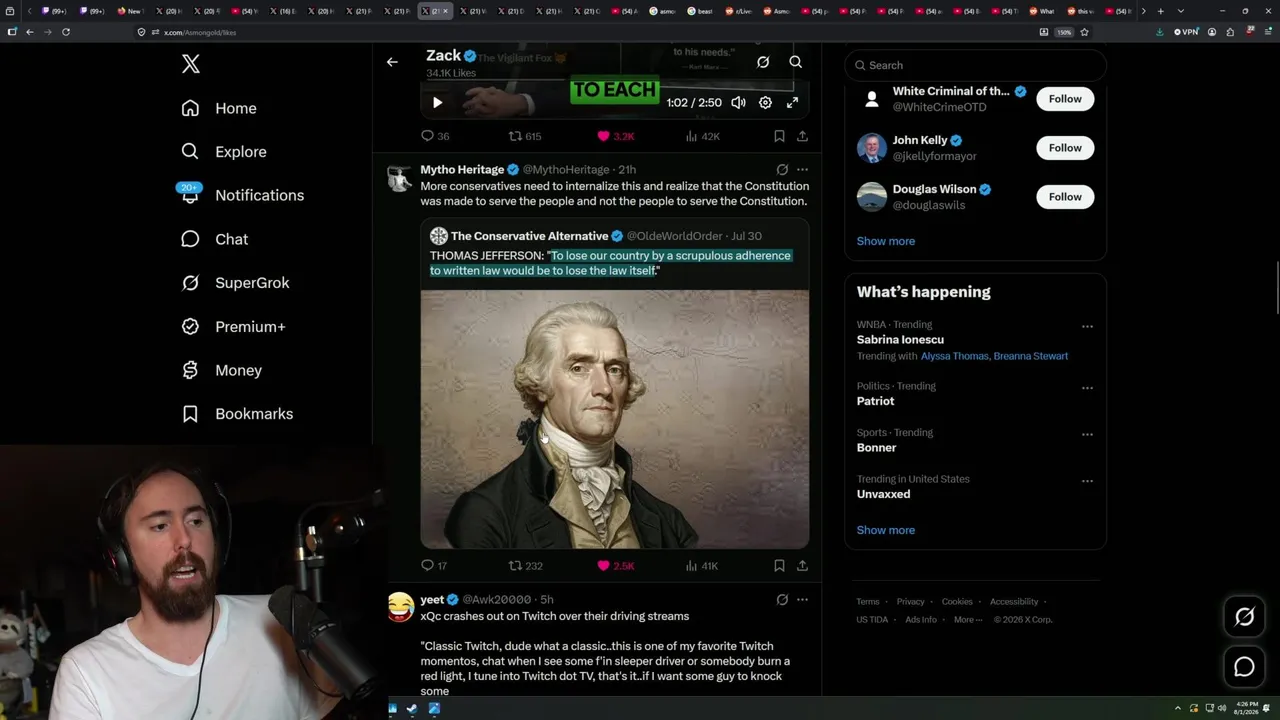The height and width of the screenshot is (720, 1280).
Task: Open the Thomas Jefferson portrait image
Action: tap(615, 419)
